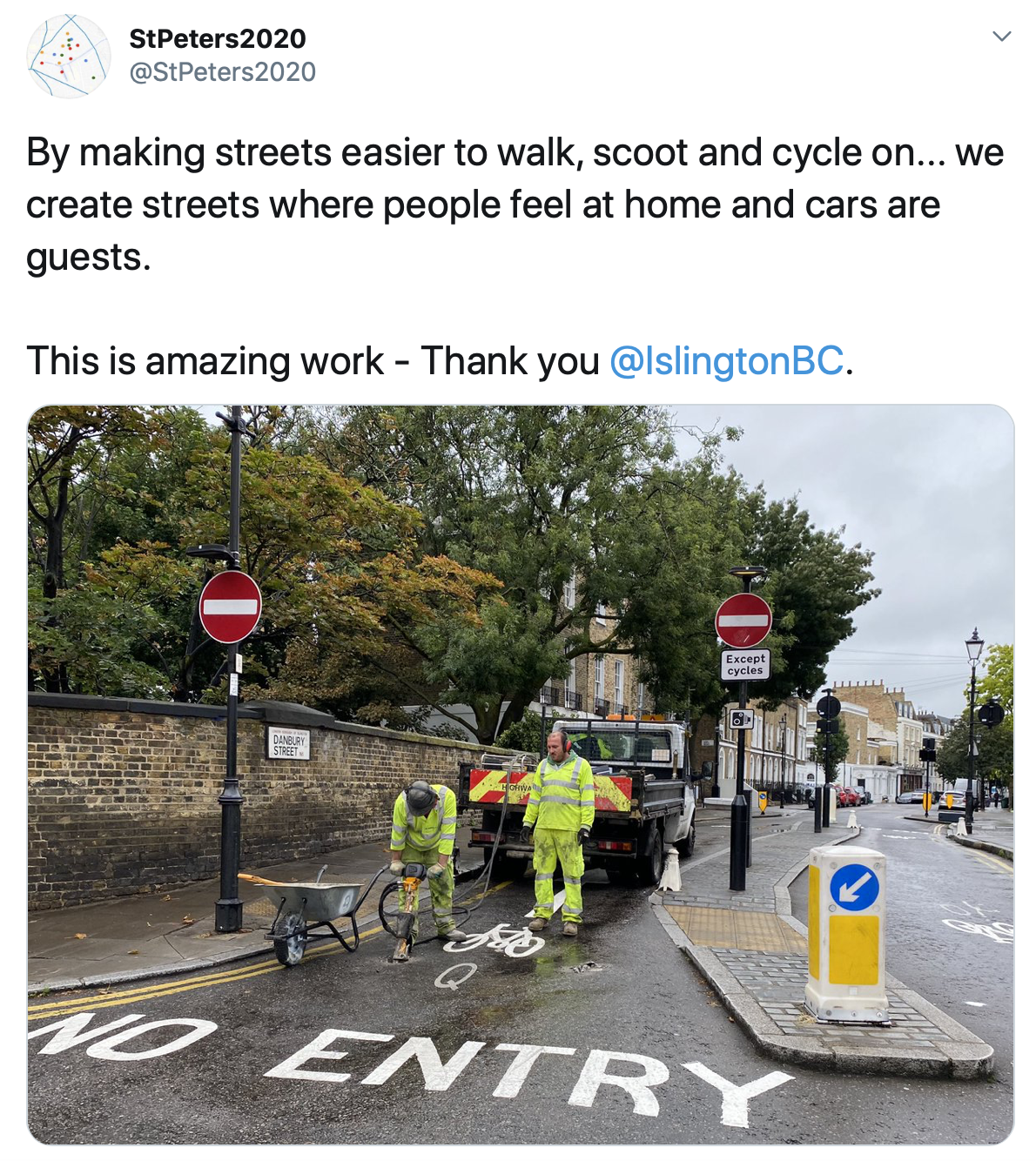Click the blue keep-left arrow on bollard
Viewport: 1036px width, 1161px height.
tap(854, 888)
